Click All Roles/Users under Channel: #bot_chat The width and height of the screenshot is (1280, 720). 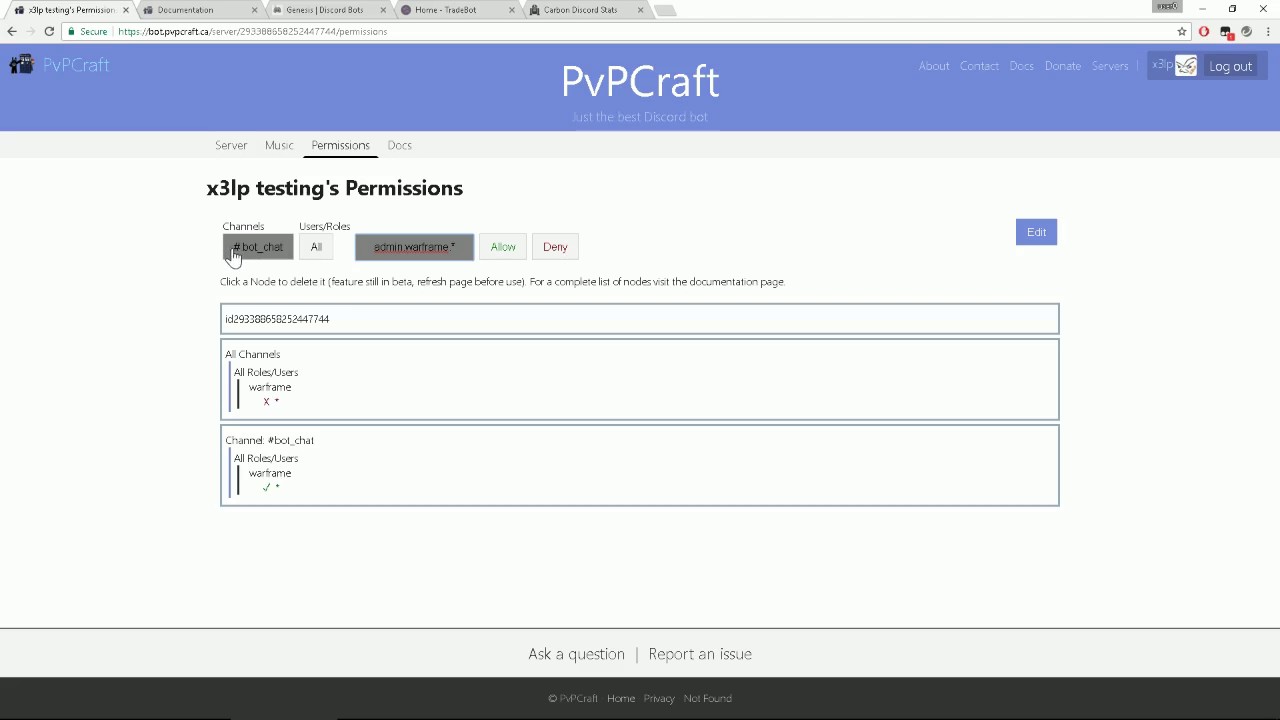266,458
